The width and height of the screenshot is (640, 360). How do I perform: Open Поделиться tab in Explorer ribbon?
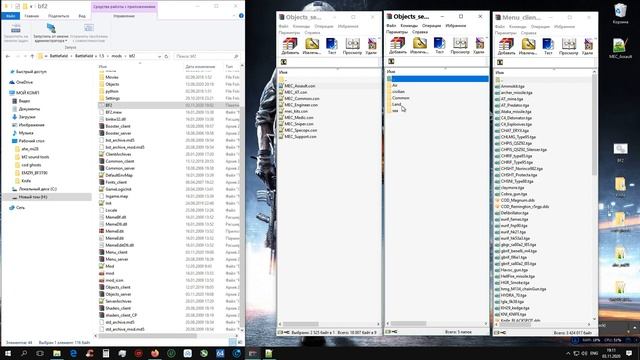click(58, 16)
